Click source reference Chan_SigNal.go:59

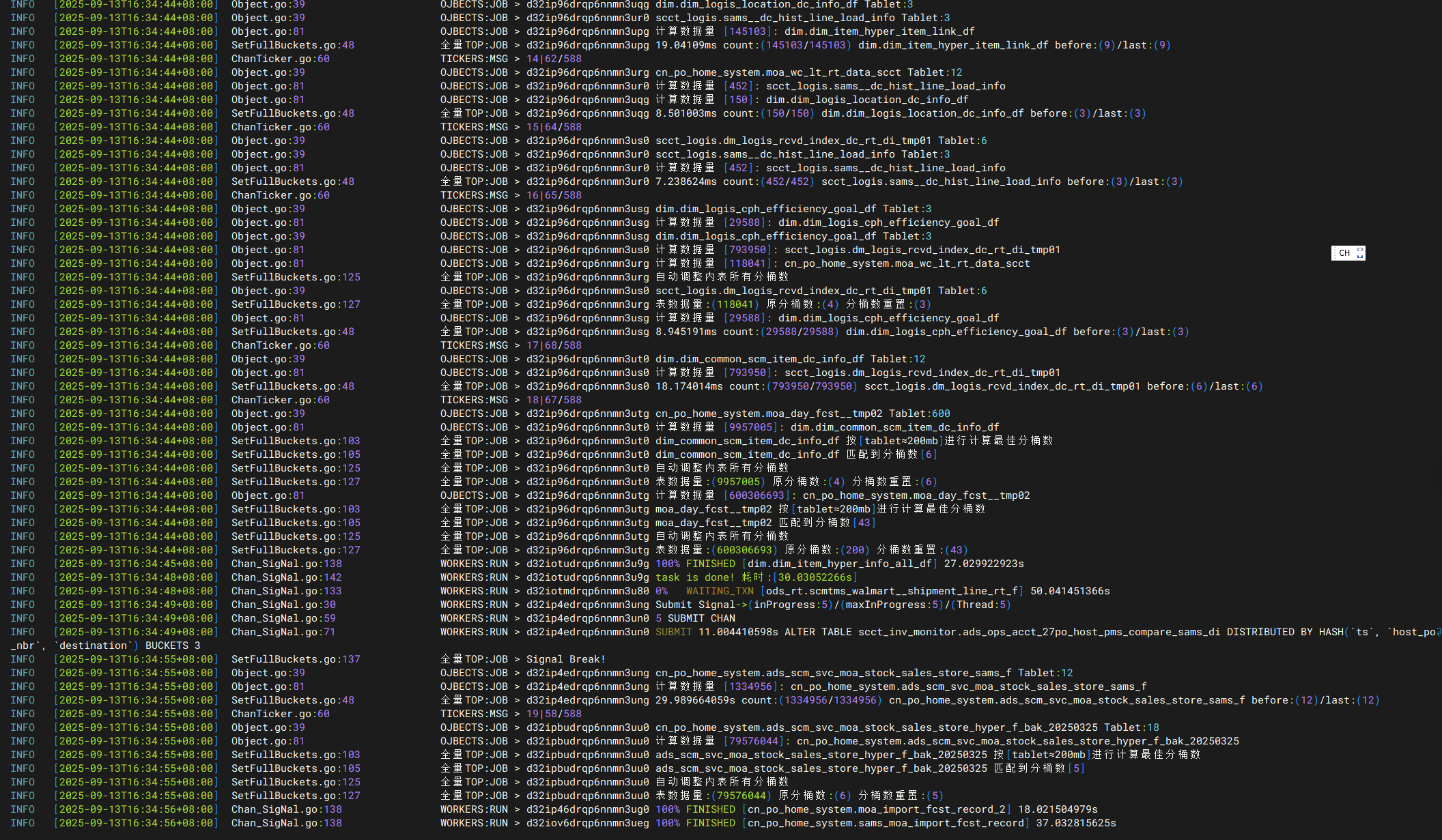click(x=283, y=618)
